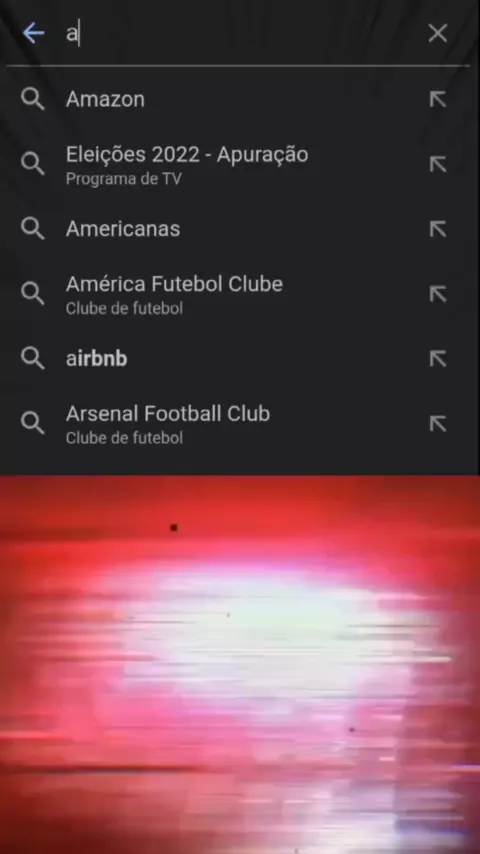Select América Futebol Clube suggestion

[240, 294]
